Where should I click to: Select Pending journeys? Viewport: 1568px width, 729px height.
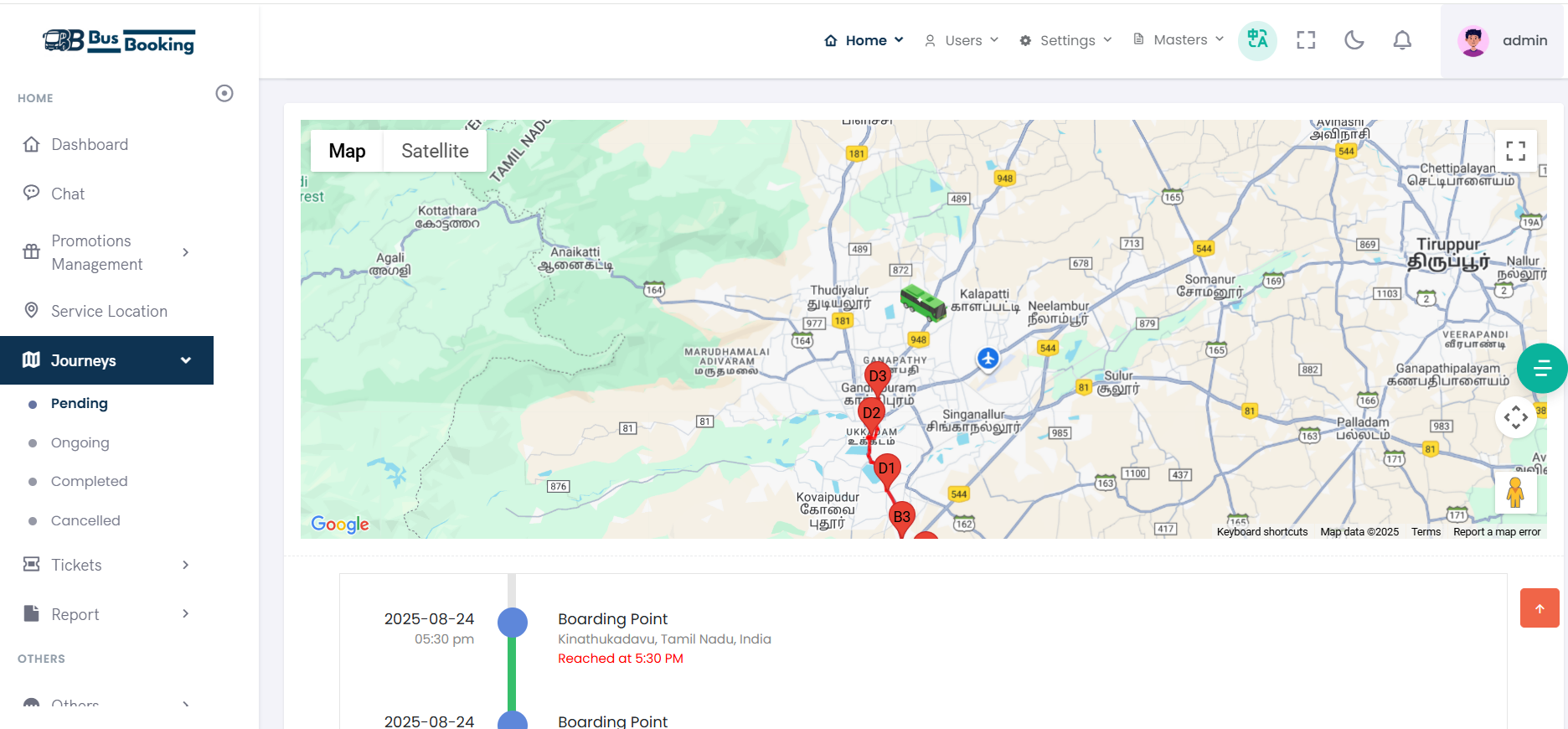click(80, 403)
